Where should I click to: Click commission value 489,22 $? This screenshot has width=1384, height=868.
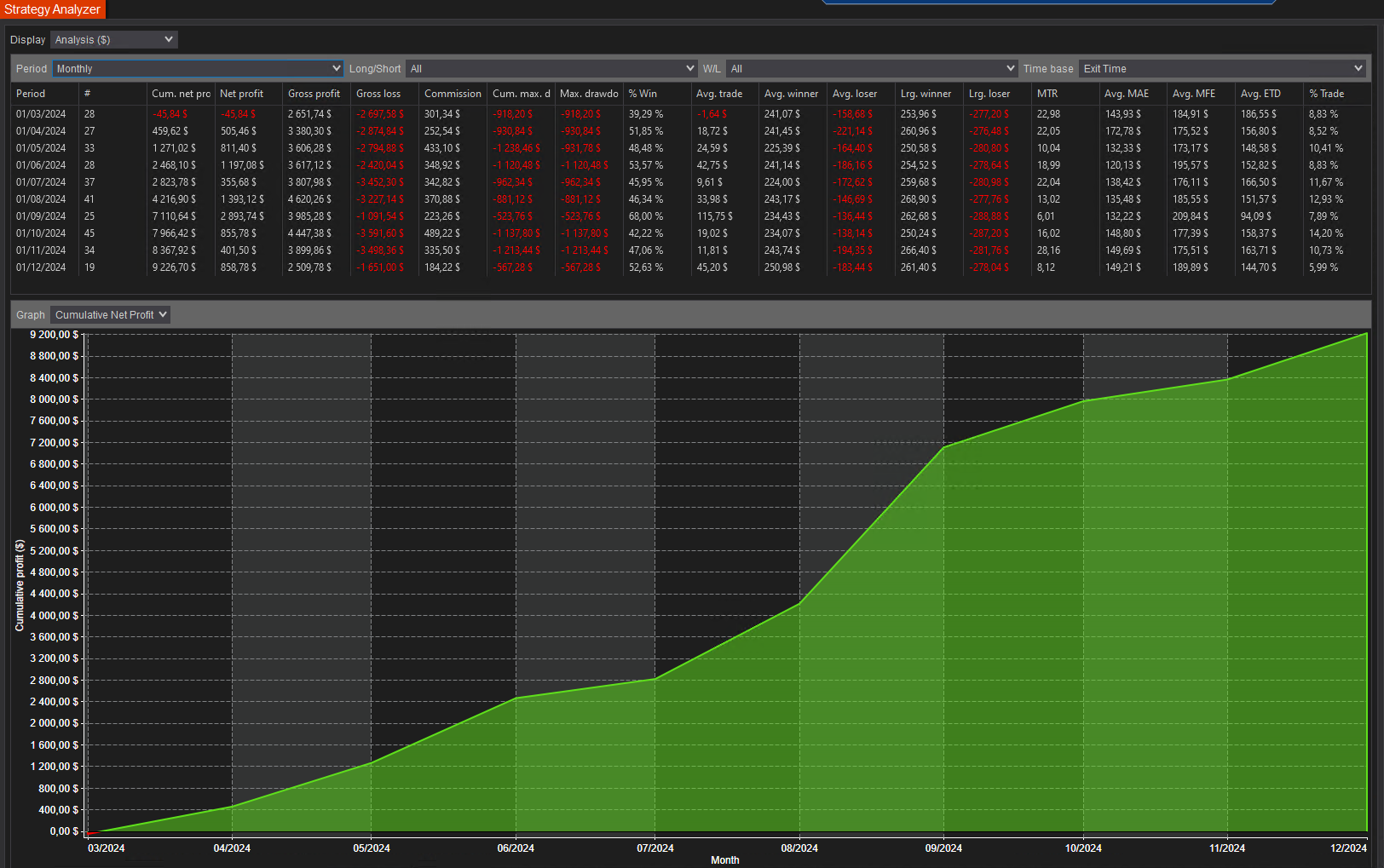pos(442,233)
